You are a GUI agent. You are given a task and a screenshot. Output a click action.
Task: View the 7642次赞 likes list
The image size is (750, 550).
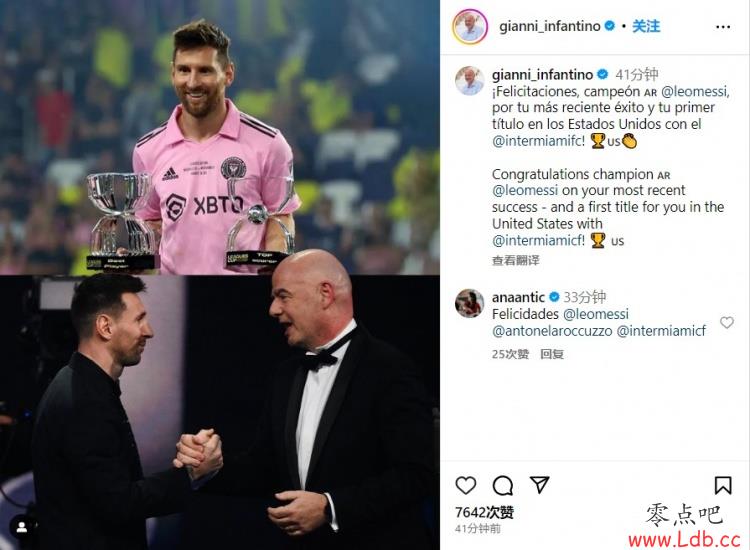point(484,513)
